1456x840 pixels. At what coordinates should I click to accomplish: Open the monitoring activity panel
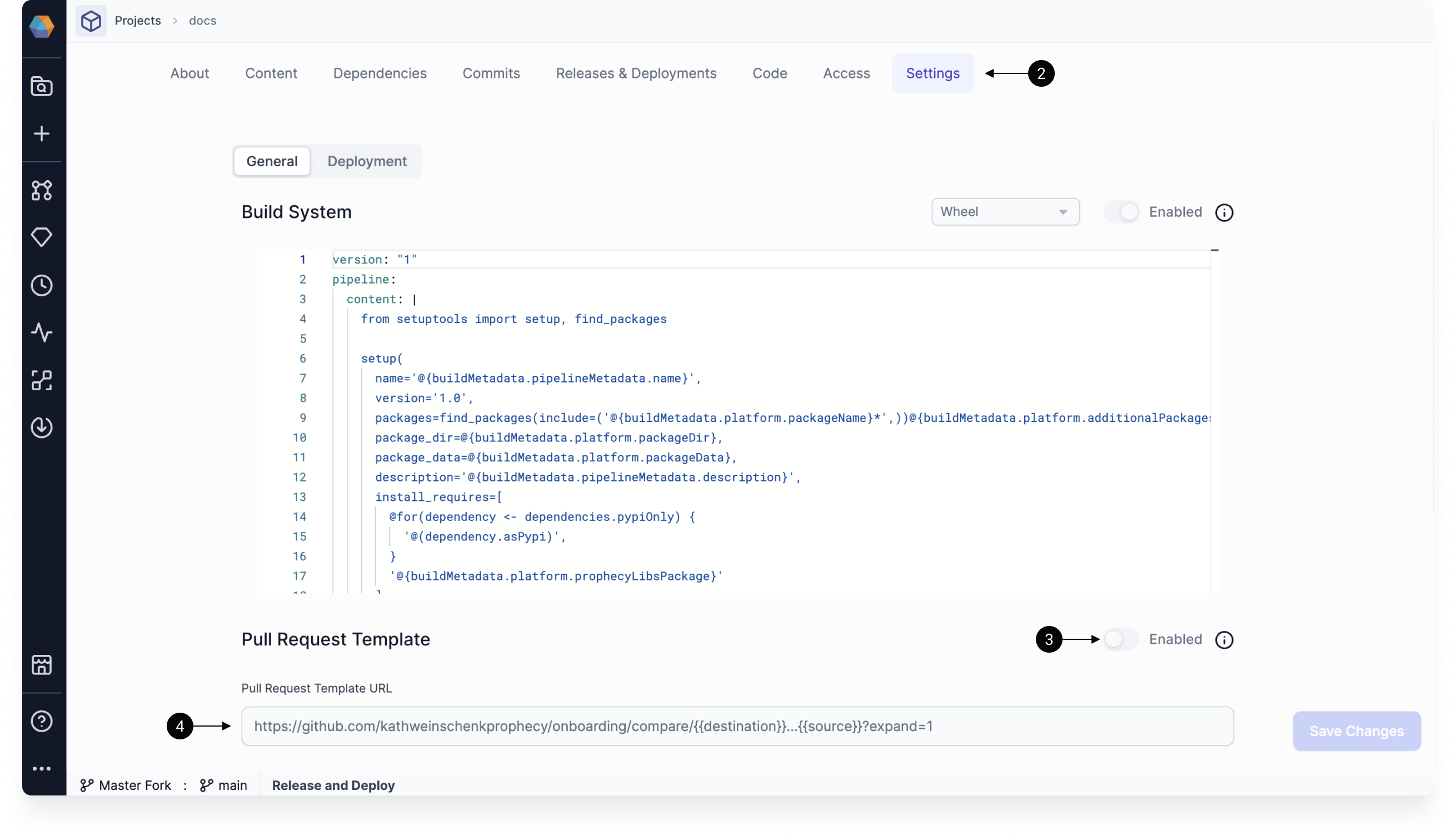[42, 332]
